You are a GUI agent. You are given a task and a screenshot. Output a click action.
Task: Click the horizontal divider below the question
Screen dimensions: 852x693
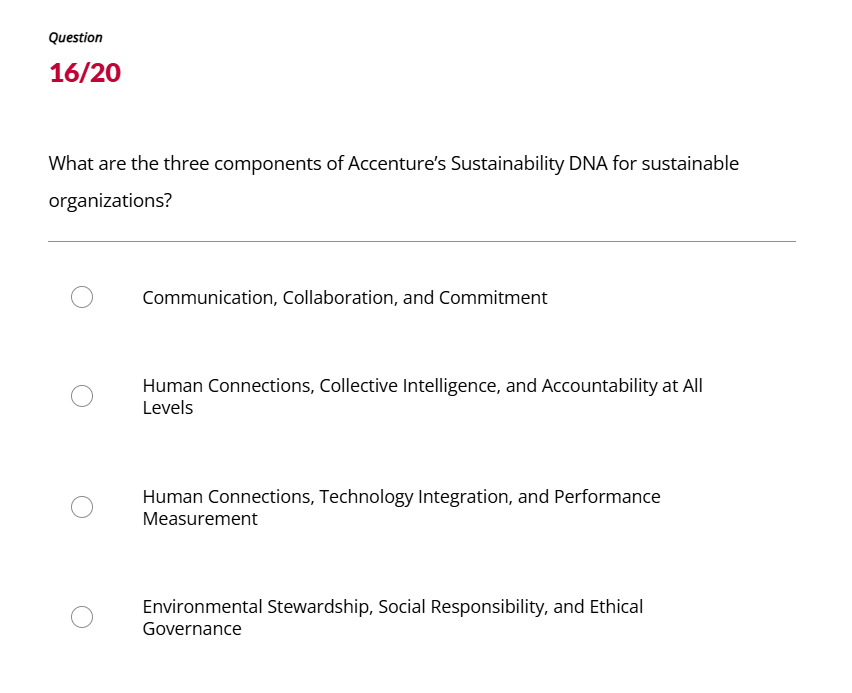pos(422,239)
